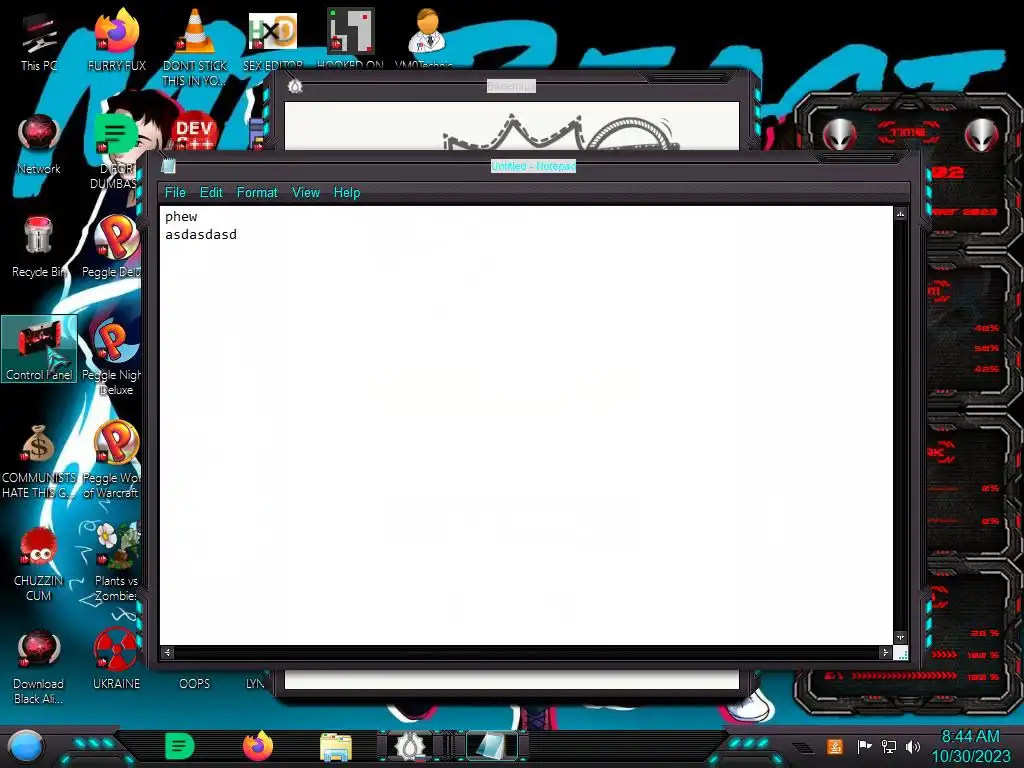Click the OOPS desktop label
Image resolution: width=1024 pixels, height=768 pixels.
(195, 684)
